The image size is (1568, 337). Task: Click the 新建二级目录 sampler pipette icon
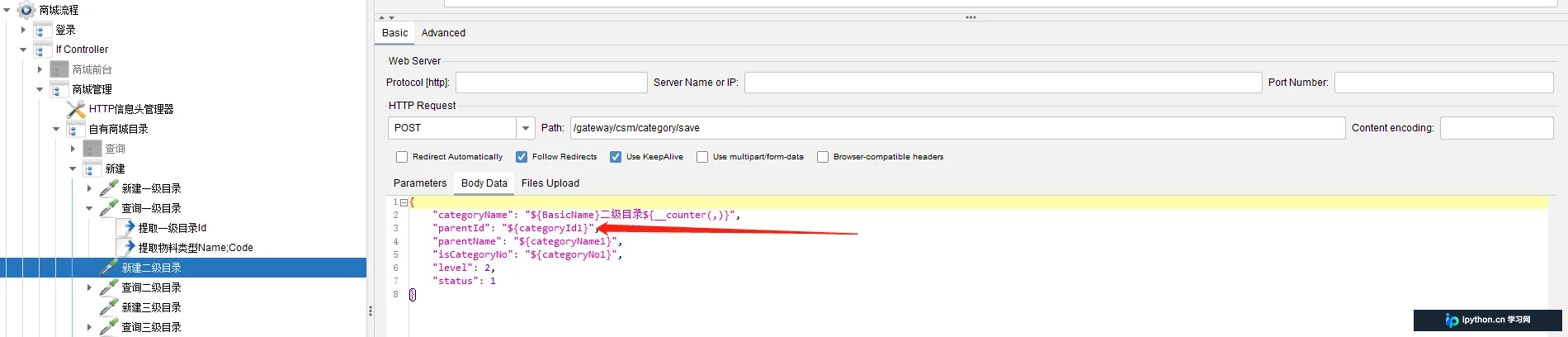click(109, 268)
